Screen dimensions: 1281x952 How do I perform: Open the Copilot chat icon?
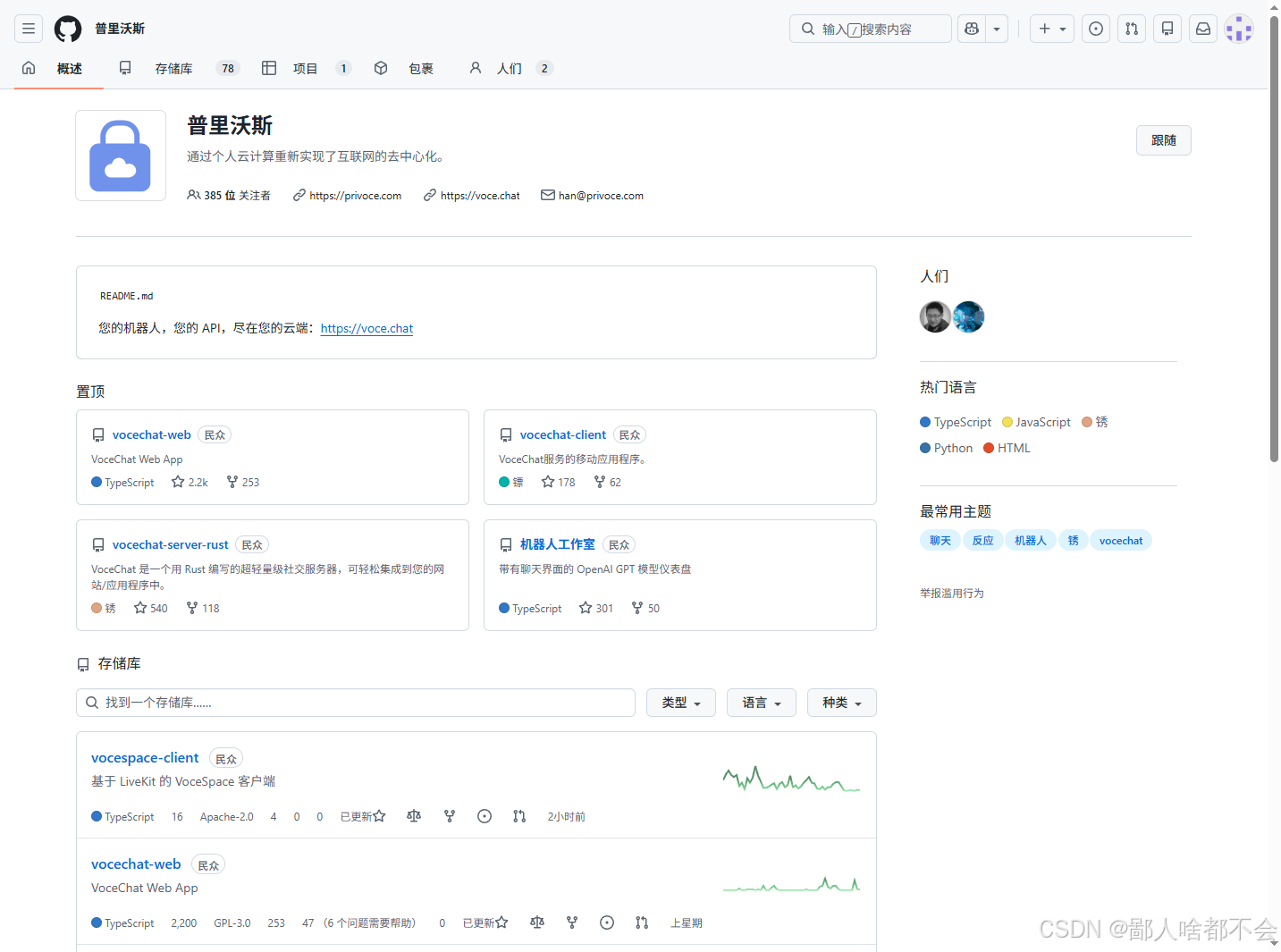point(972,29)
